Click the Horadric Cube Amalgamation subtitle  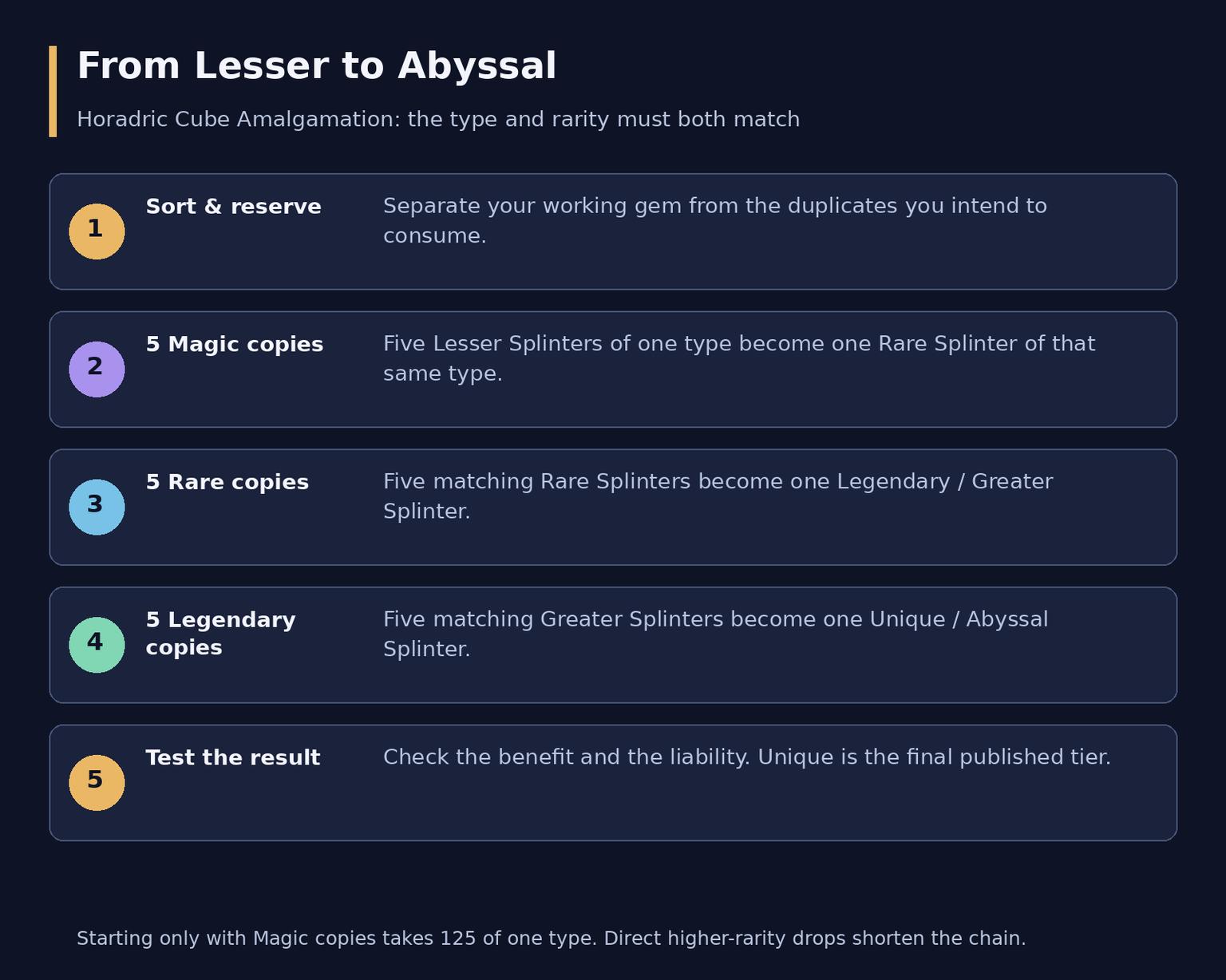[x=437, y=120]
